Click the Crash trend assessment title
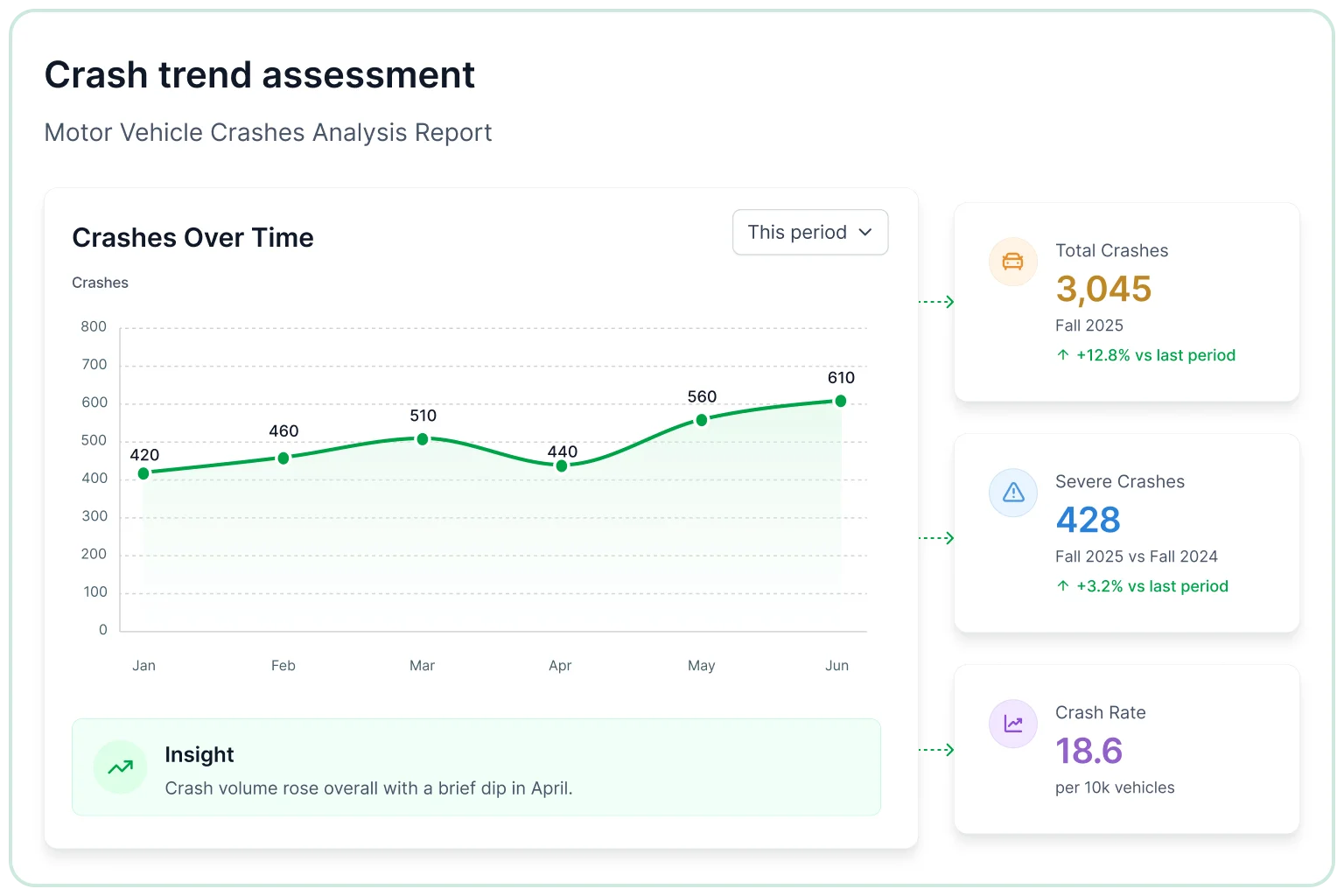Screen dimensions: 1344x896 260,74
